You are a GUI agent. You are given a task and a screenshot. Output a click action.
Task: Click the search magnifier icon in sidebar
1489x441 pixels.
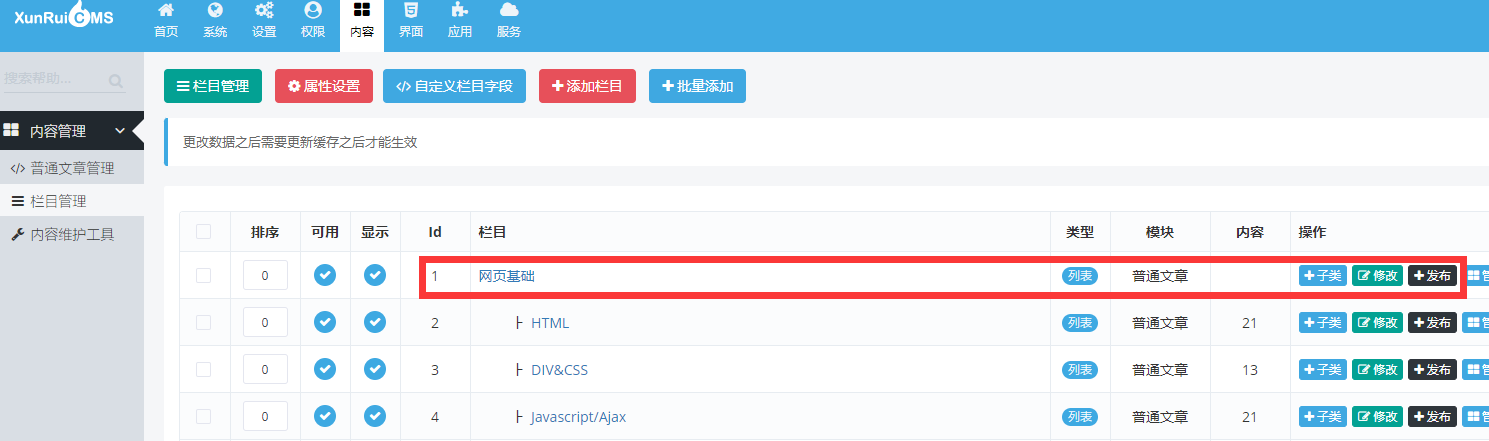116,81
